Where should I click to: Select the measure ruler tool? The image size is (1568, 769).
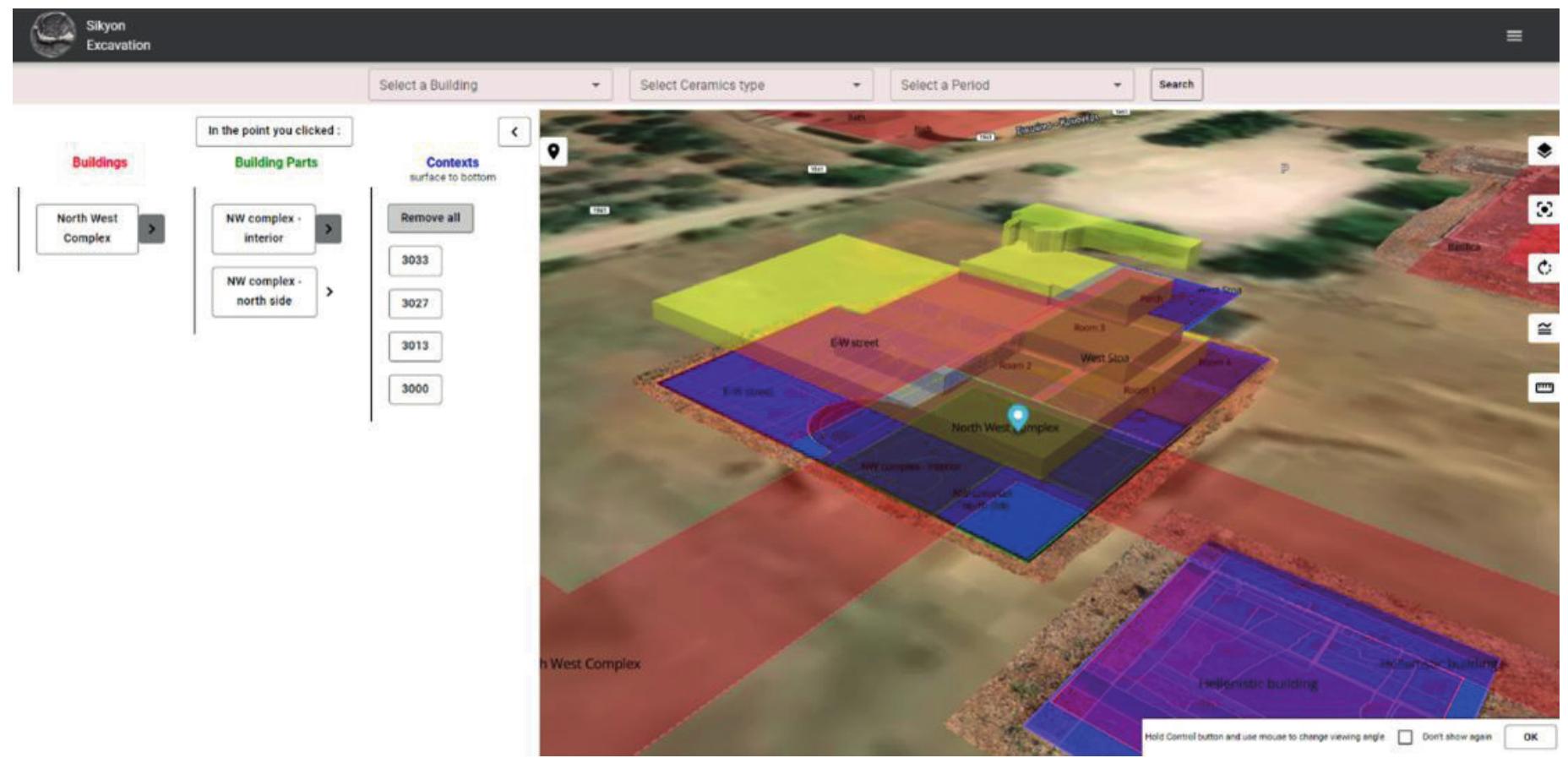tap(1543, 388)
